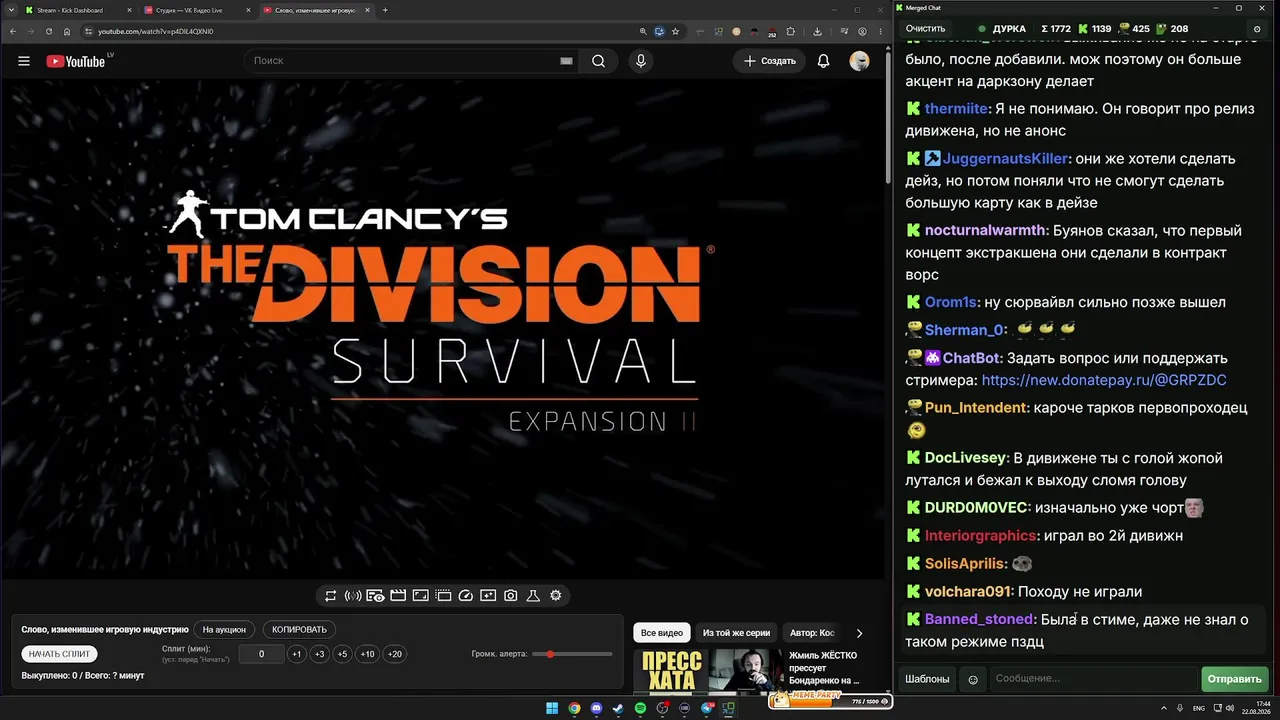Open the emoji picker in Merged Chat
This screenshot has width=1280, height=720.
click(x=973, y=680)
